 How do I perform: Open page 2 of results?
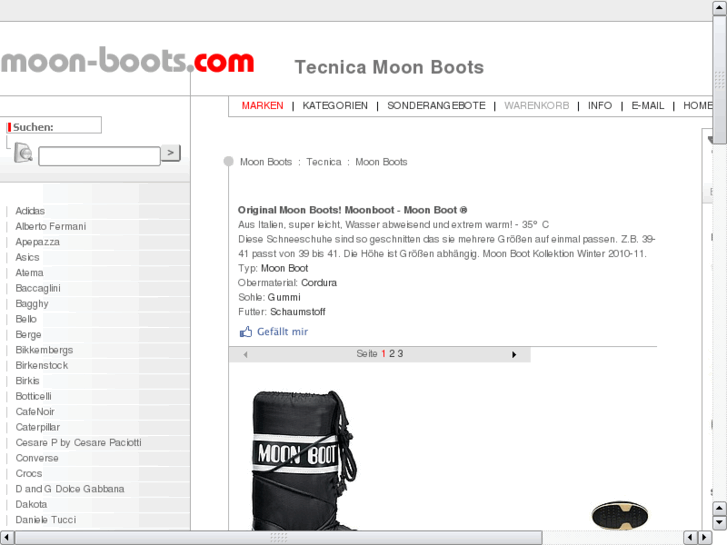coord(392,354)
